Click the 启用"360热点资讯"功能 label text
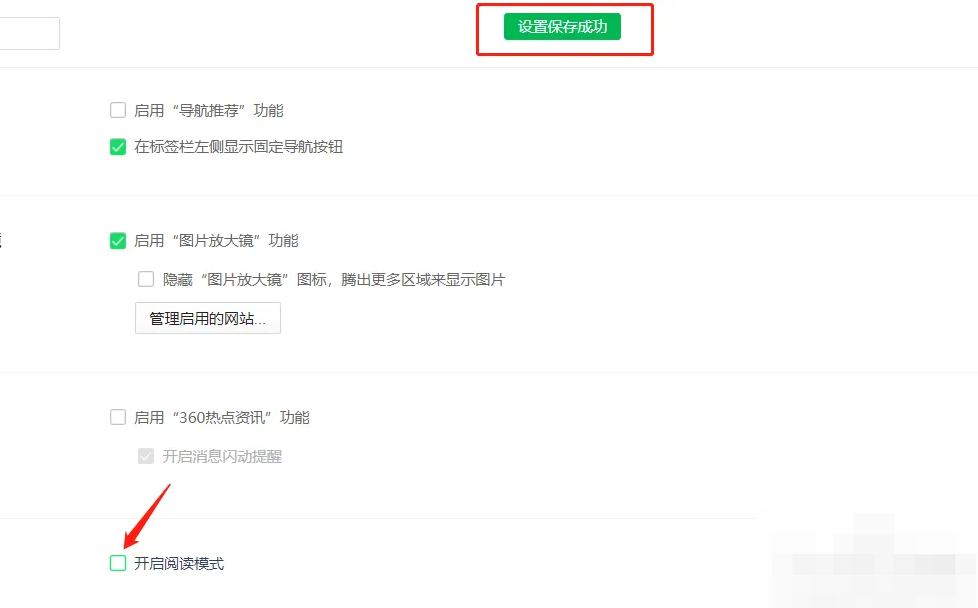 [222, 418]
